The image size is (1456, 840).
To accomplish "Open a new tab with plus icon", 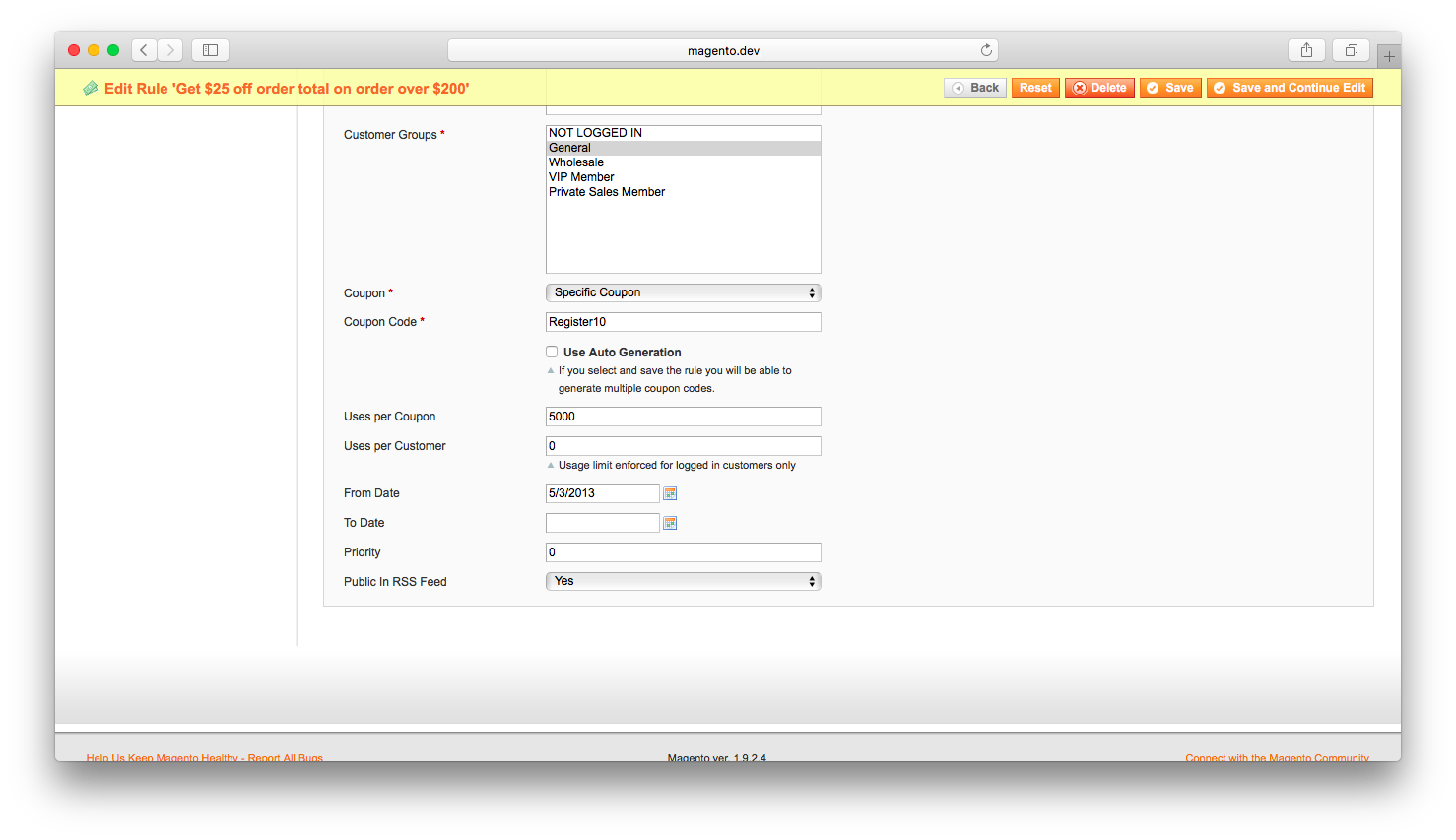I will 1389,56.
